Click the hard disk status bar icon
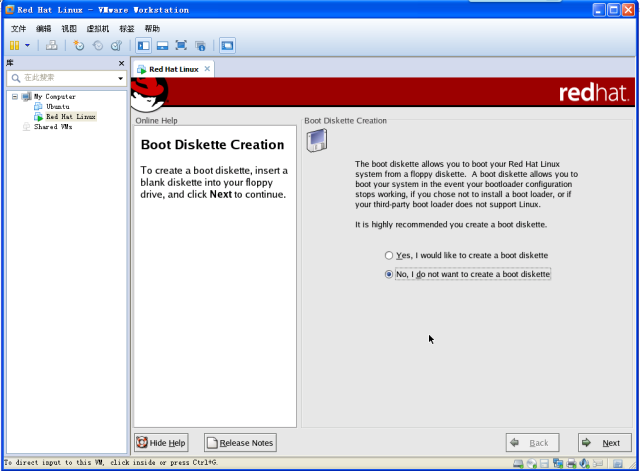 (518, 464)
